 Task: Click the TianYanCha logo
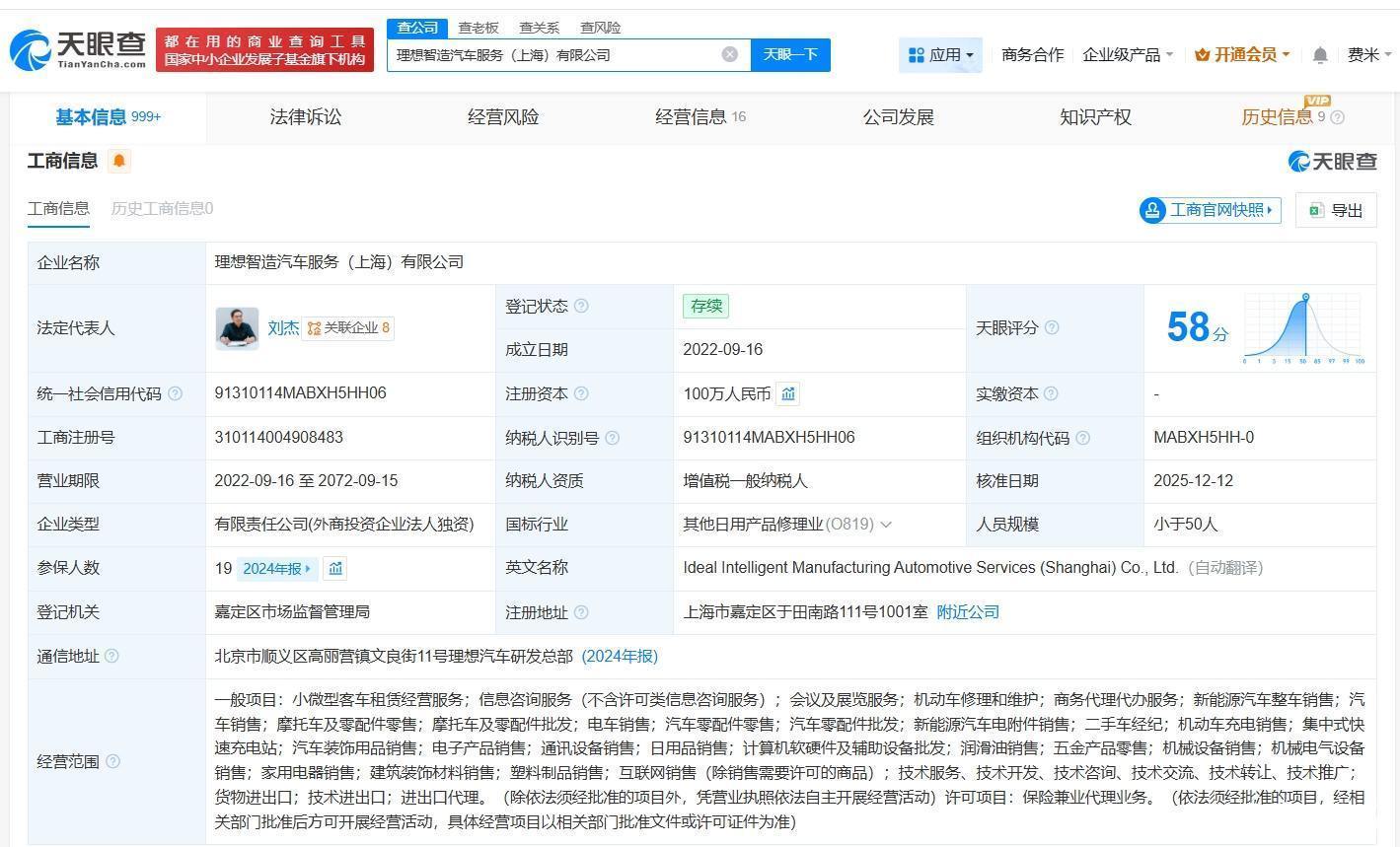click(x=79, y=49)
